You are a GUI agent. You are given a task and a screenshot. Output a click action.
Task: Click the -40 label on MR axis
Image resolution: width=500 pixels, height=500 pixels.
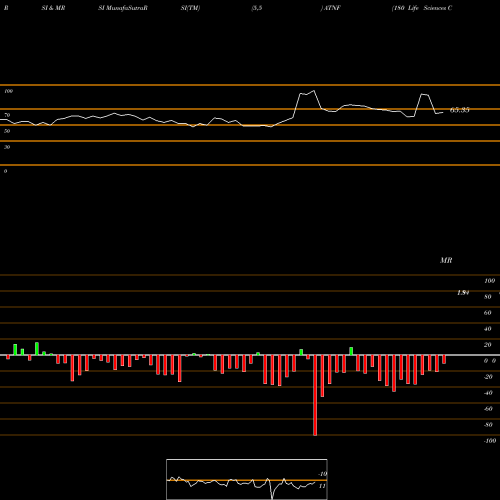[488, 393]
